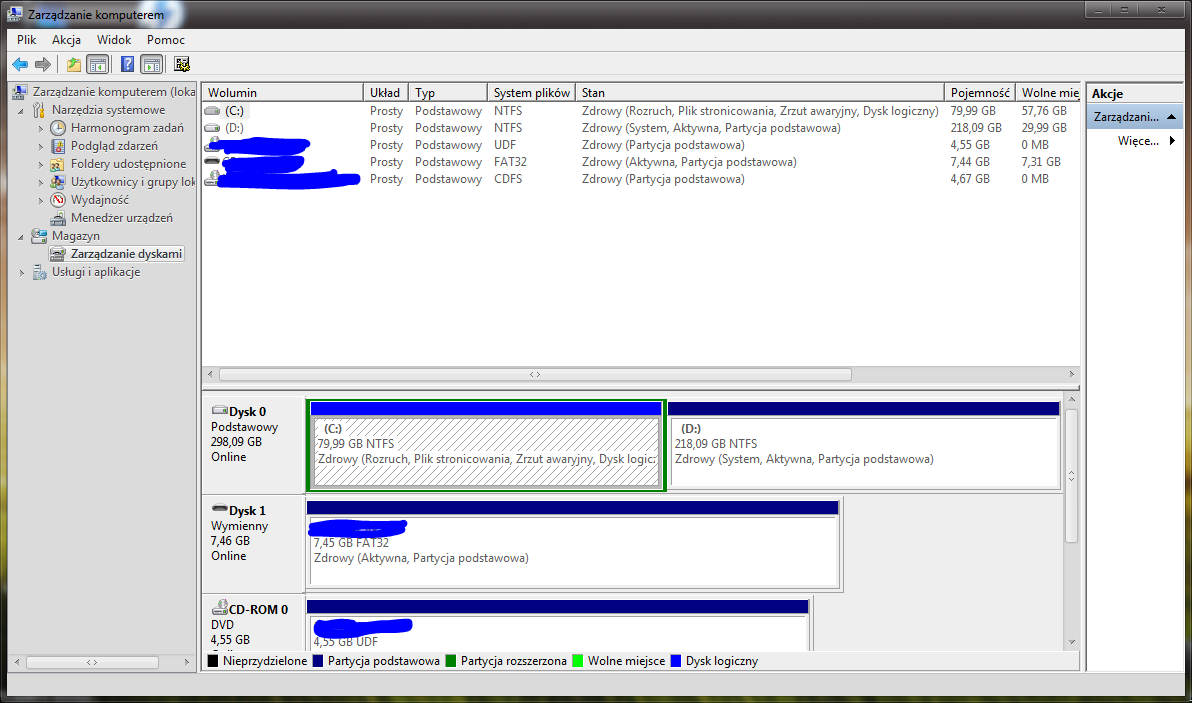Expand the Wydajność node

tap(41, 201)
